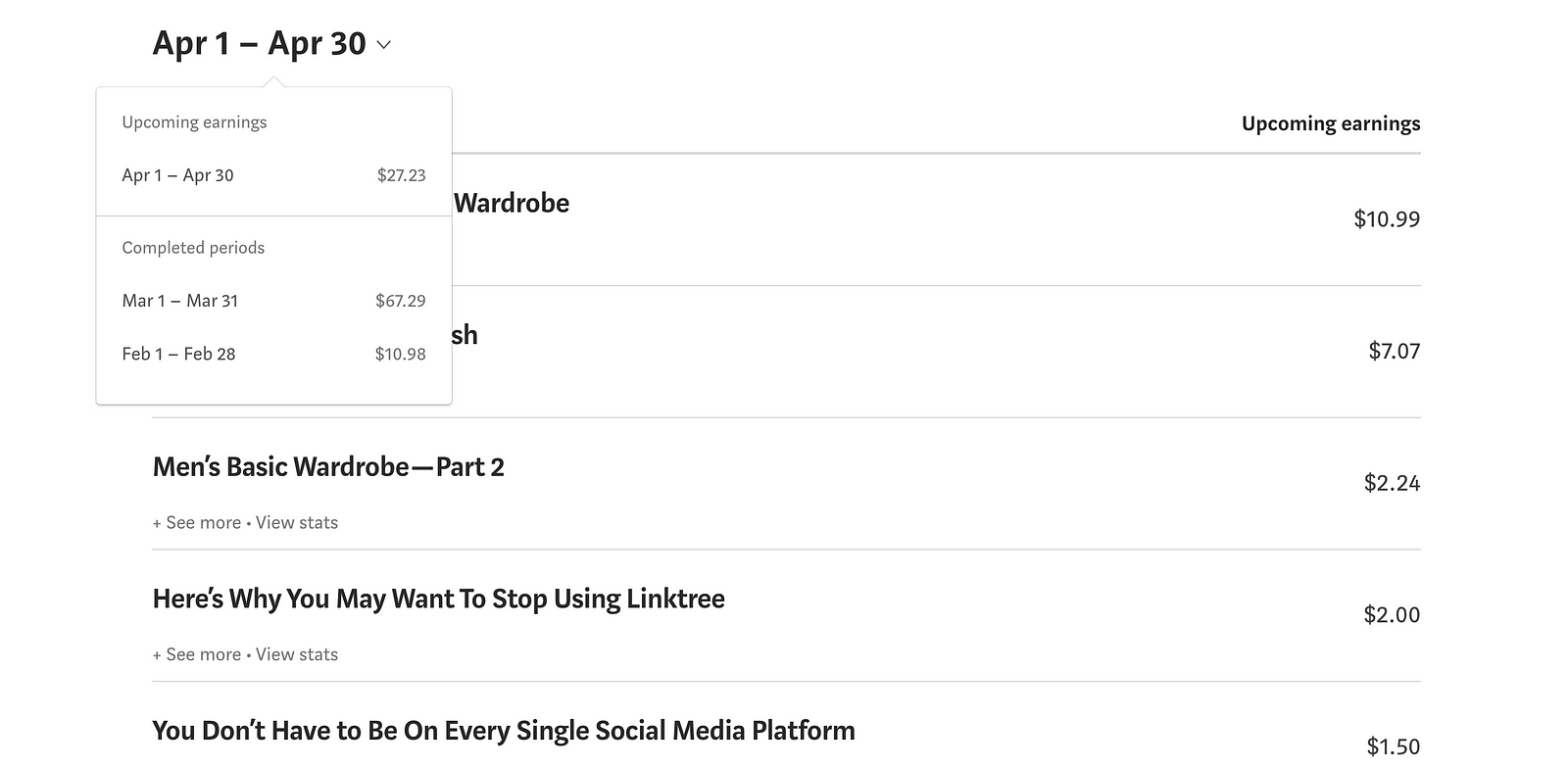Expand See more under Men's Basic Wardrobe—Part 2

click(197, 523)
